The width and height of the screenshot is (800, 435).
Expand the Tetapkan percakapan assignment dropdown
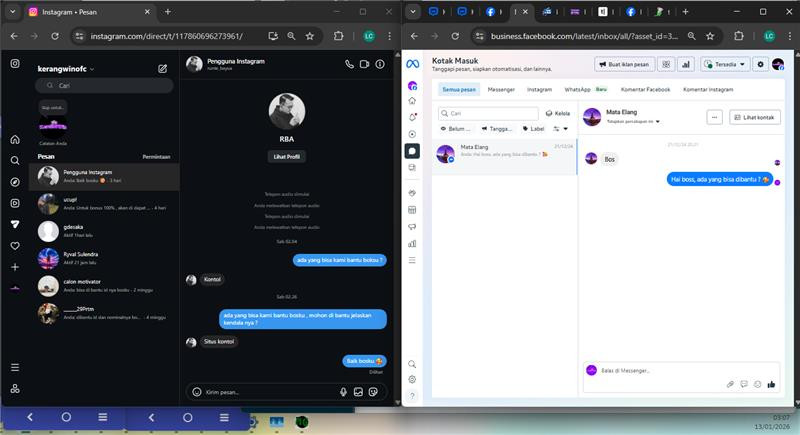tap(633, 121)
